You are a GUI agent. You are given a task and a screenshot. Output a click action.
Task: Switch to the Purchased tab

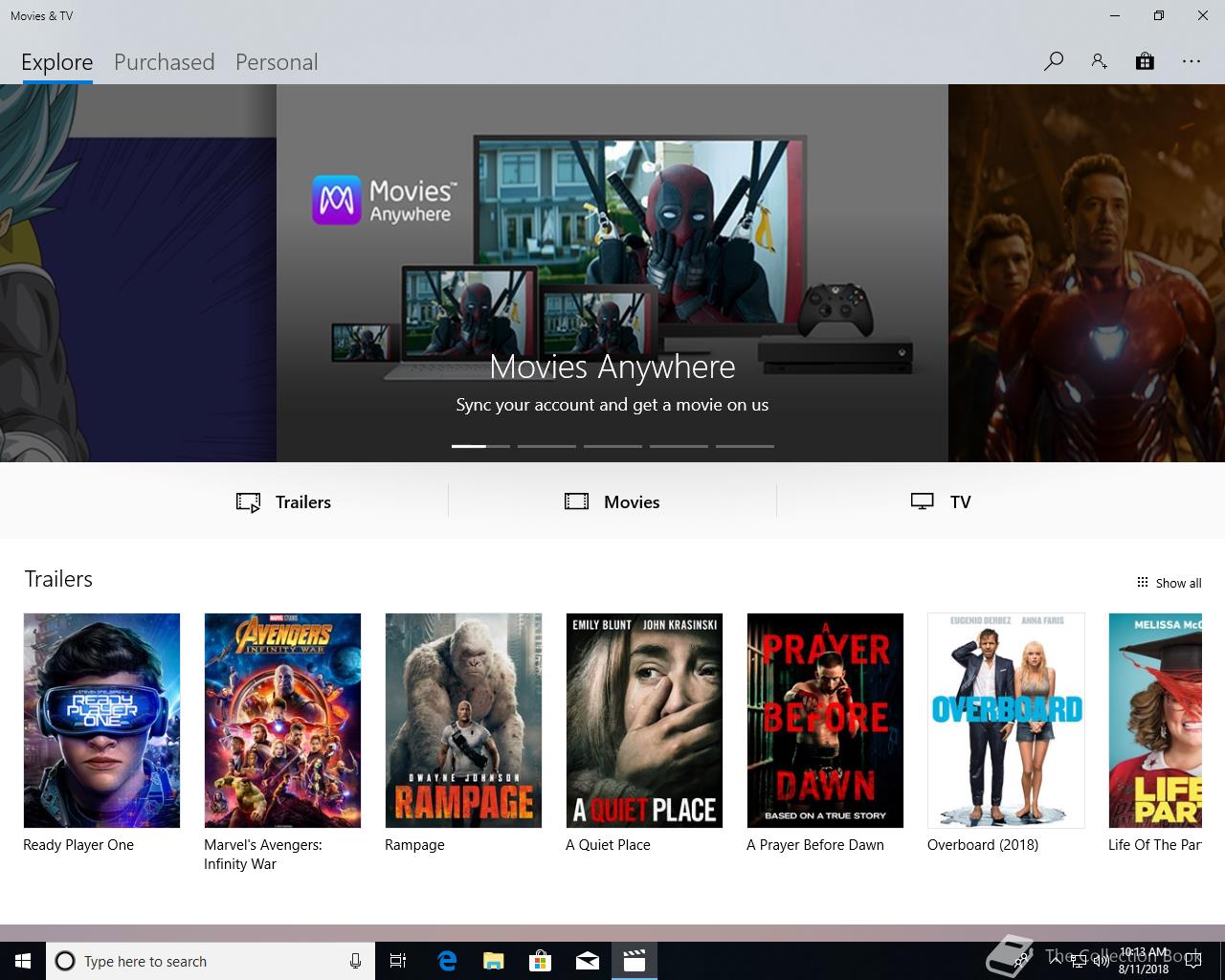pos(165,62)
